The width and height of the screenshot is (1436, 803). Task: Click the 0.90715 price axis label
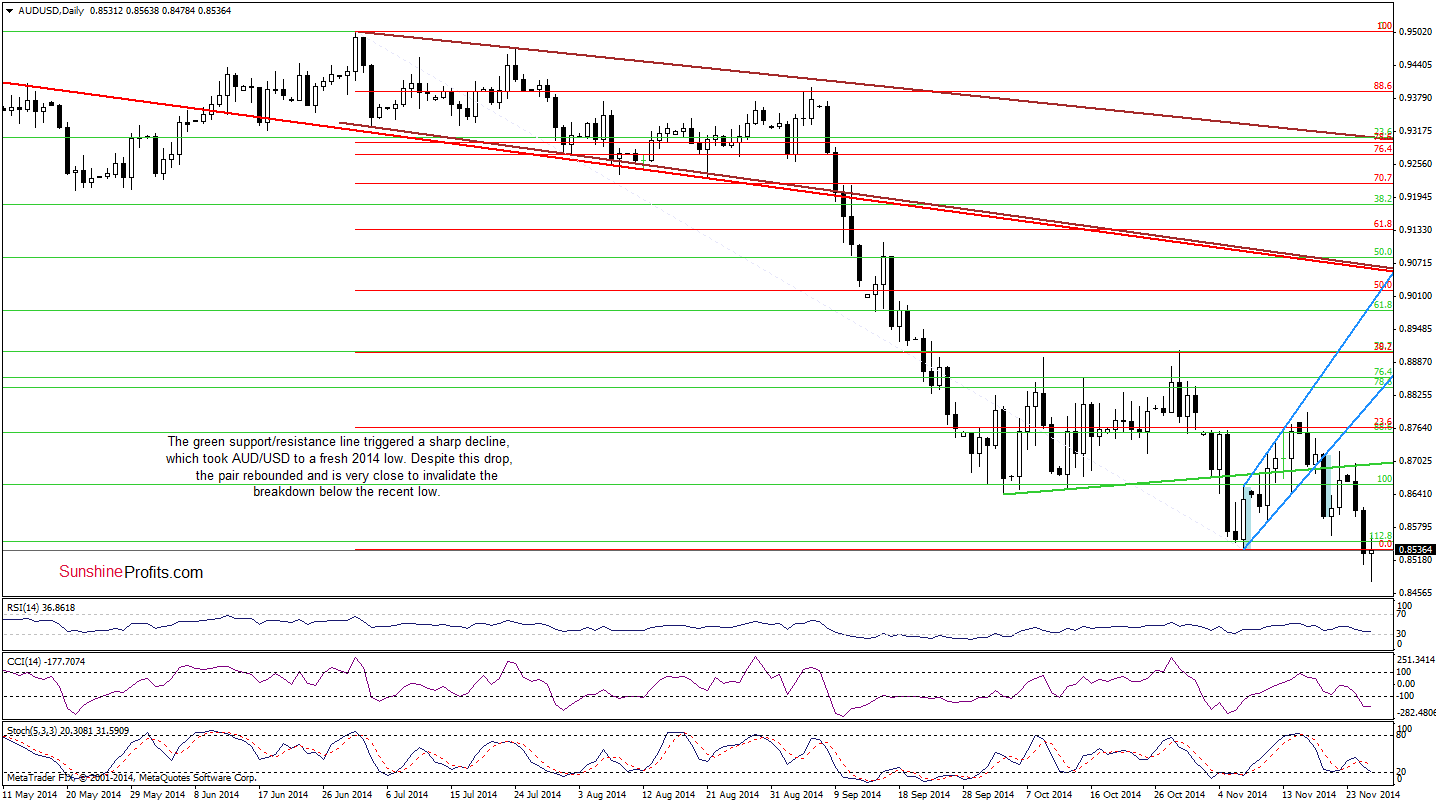pyautogui.click(x=1416, y=263)
